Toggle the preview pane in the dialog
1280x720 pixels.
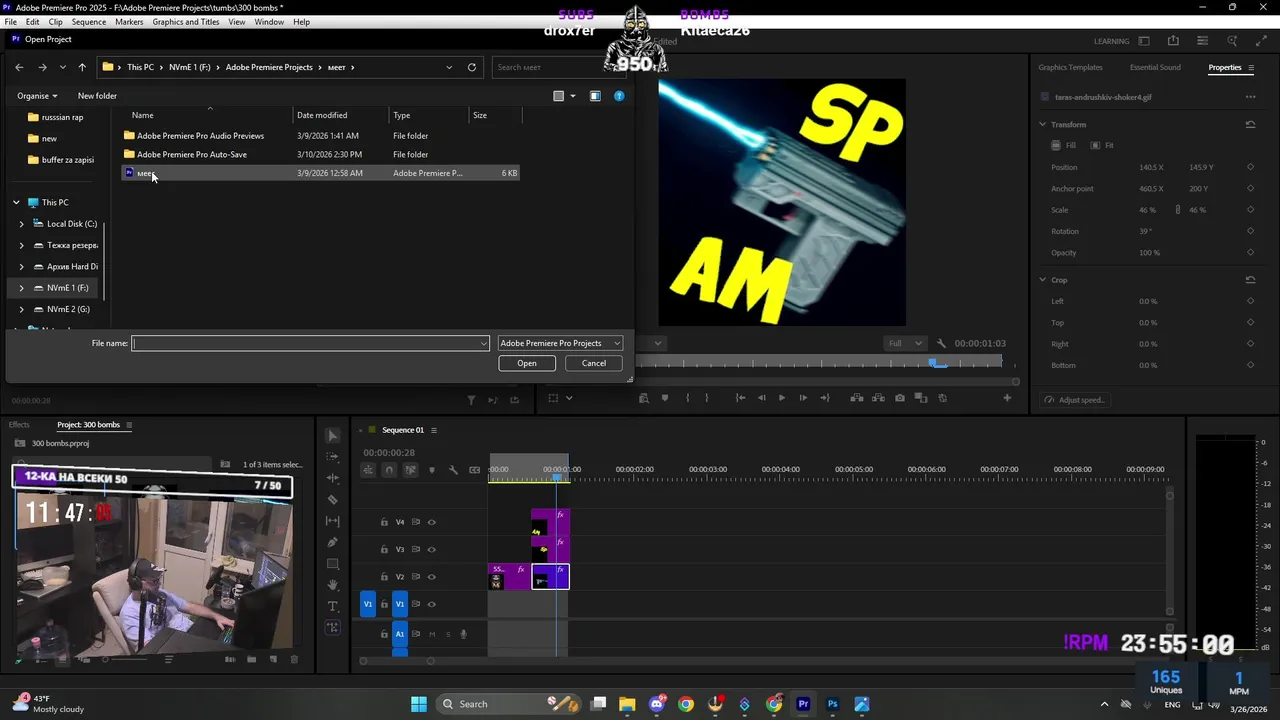click(x=595, y=96)
